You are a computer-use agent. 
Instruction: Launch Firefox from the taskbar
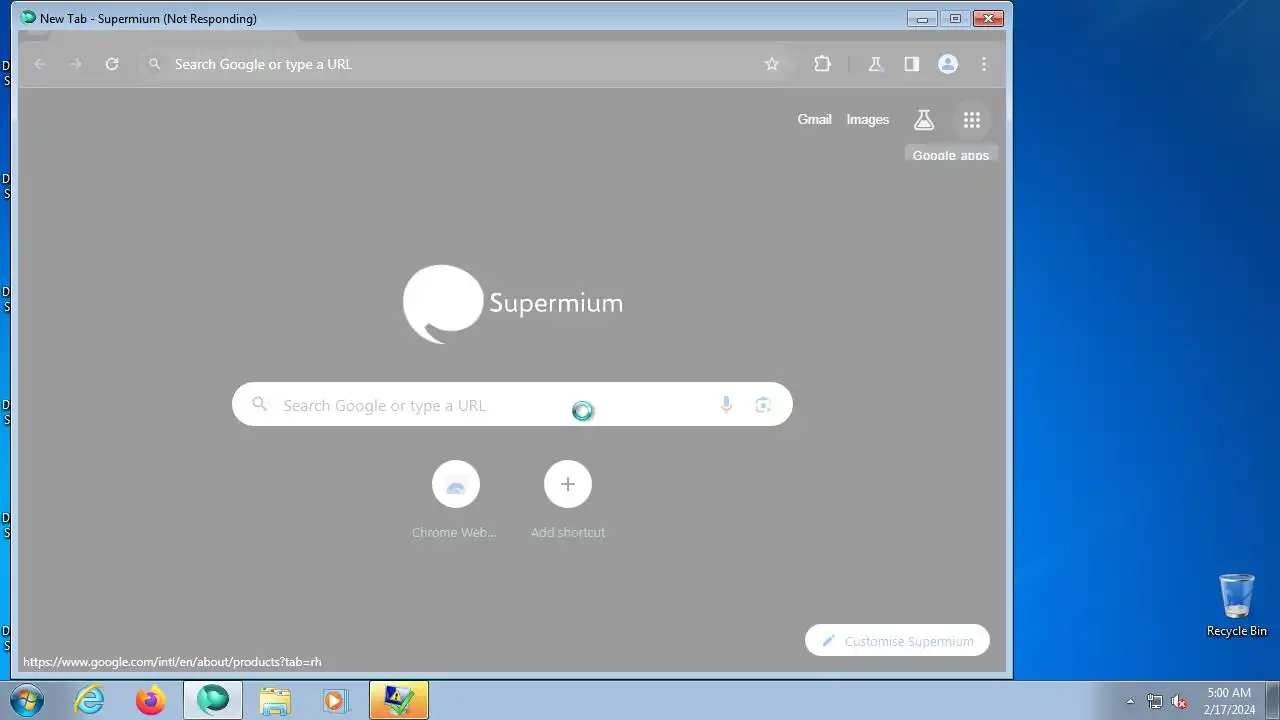click(x=151, y=700)
